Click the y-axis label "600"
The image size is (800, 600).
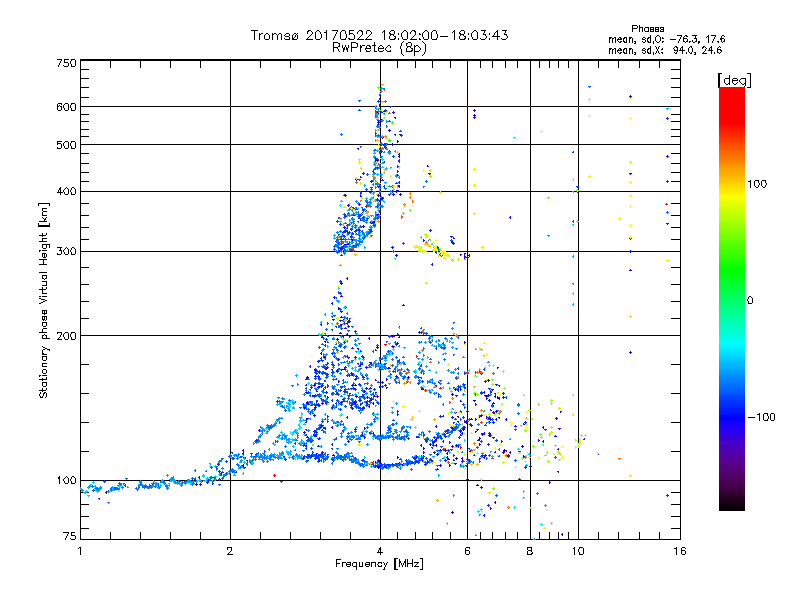(x=66, y=107)
